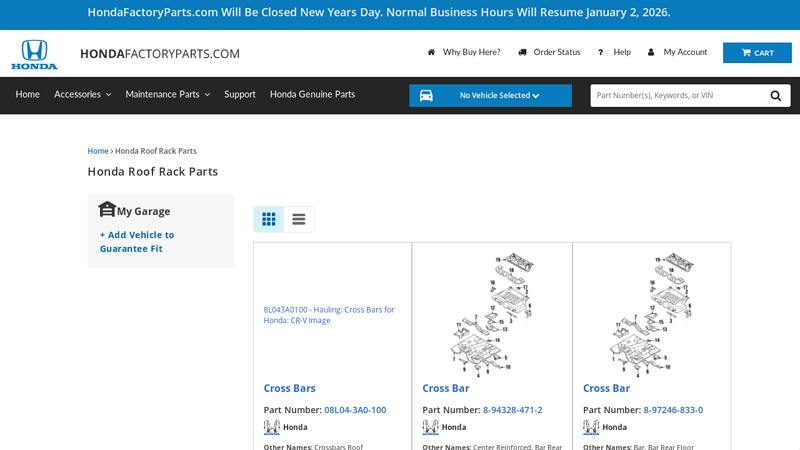Viewport: 800px width, 450px height.
Task: Click the Honda logo in header
Action: click(x=35, y=54)
